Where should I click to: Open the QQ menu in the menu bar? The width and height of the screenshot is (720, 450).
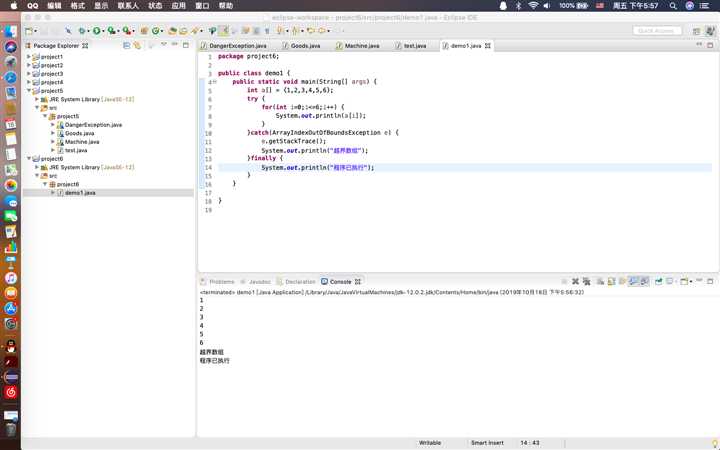(33, 6)
